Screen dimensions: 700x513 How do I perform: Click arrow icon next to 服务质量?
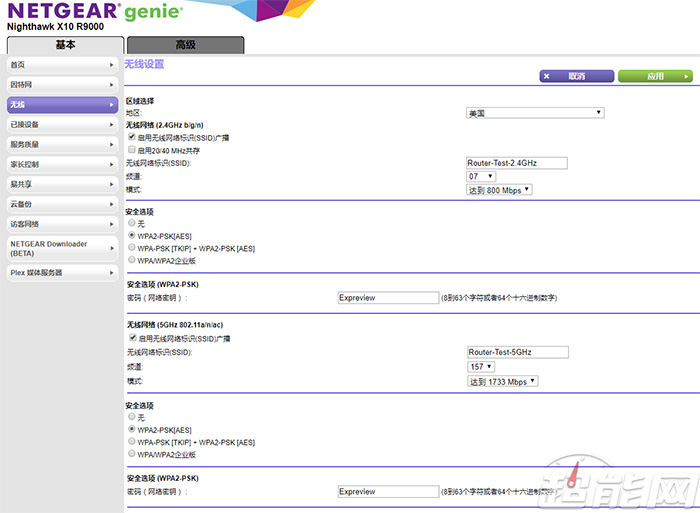(x=112, y=145)
